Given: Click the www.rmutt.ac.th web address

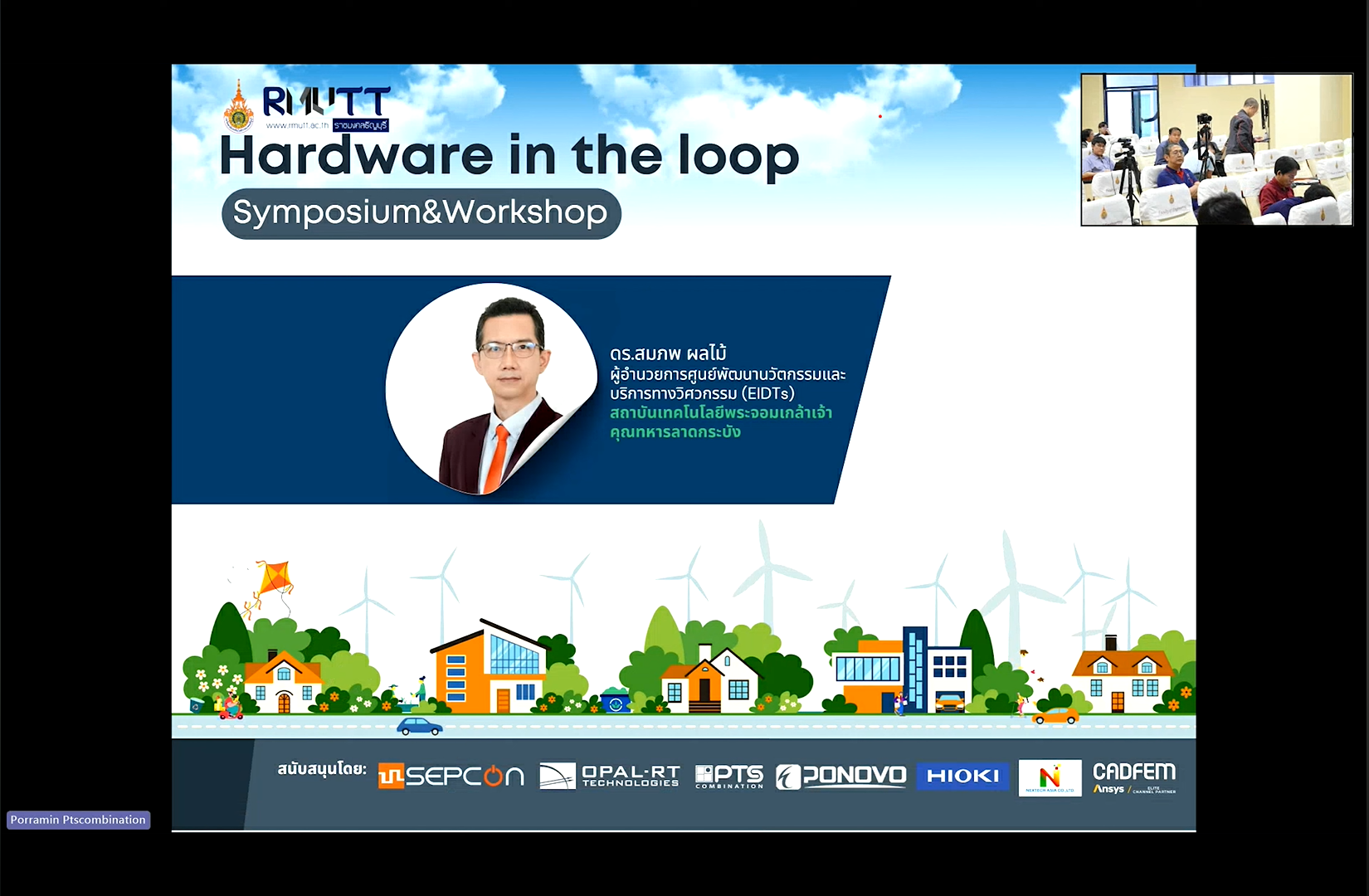Looking at the screenshot, I should (x=297, y=125).
